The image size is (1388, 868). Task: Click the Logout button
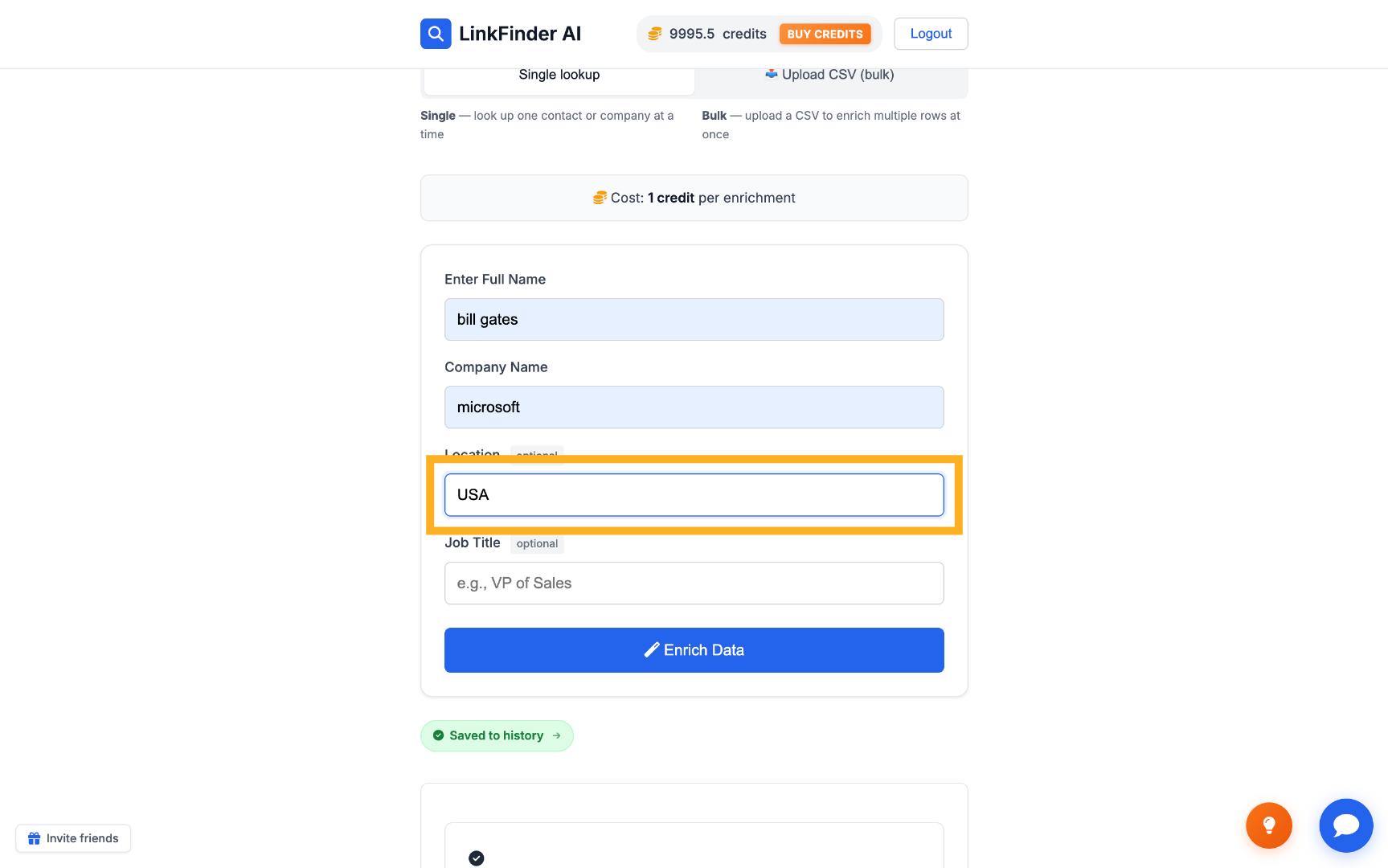(x=931, y=34)
